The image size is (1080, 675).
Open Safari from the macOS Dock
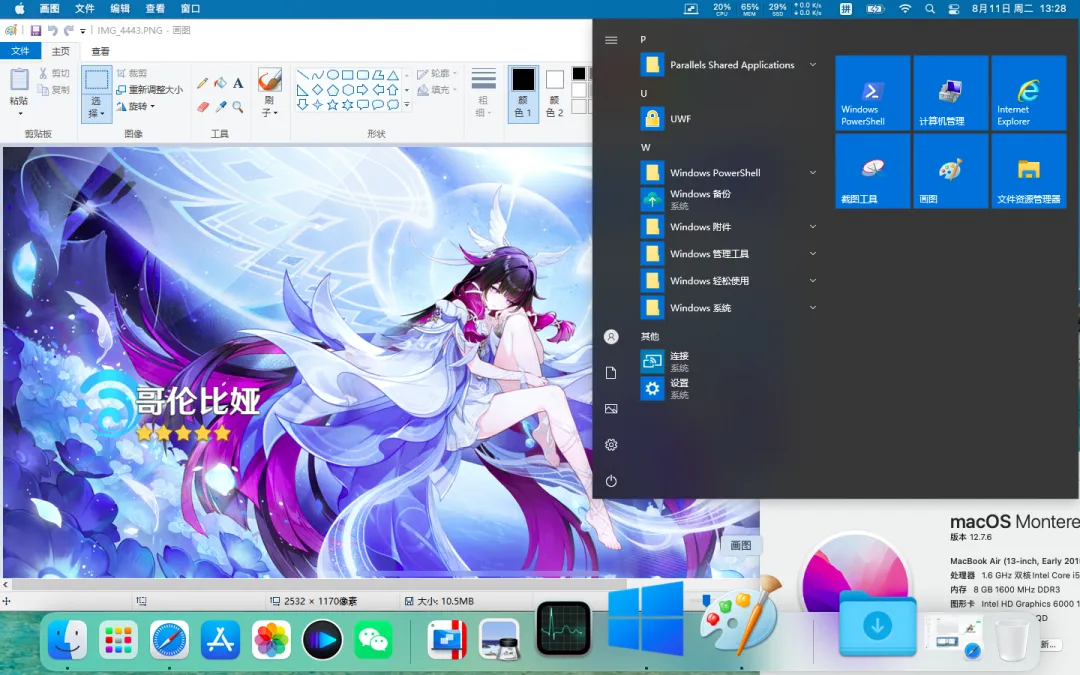pyautogui.click(x=169, y=640)
